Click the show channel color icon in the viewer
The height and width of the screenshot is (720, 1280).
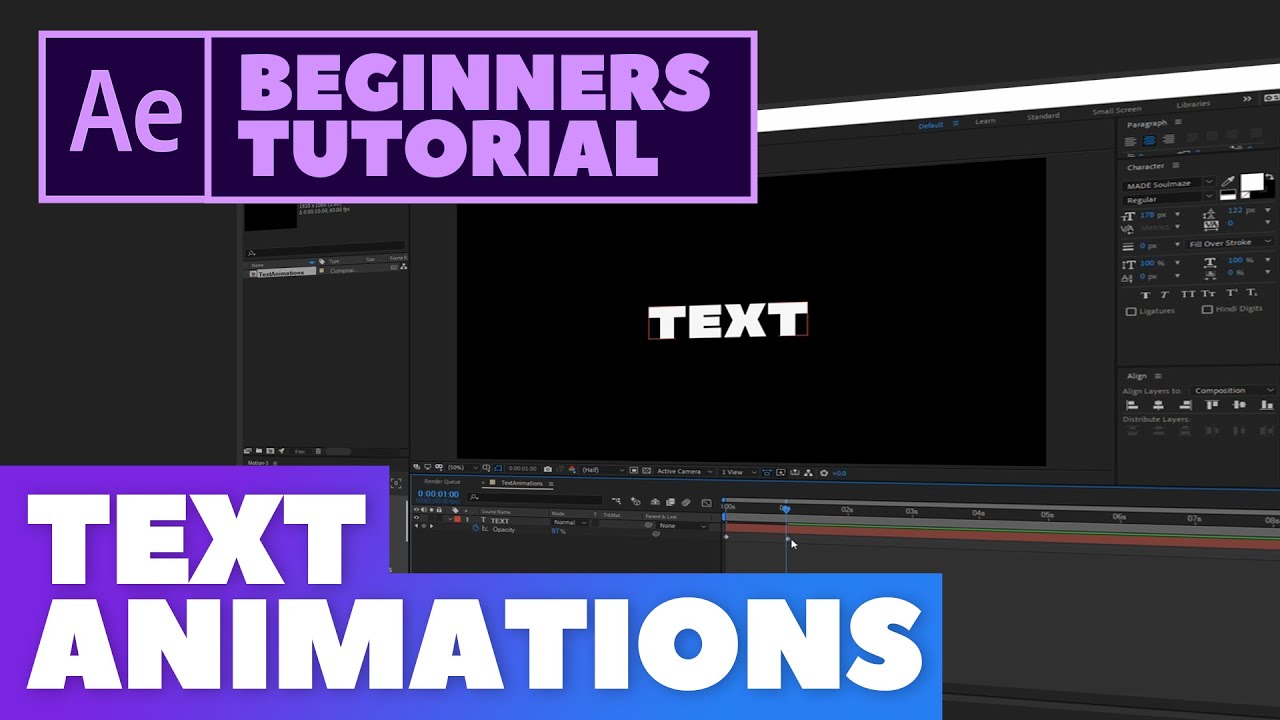click(x=572, y=470)
